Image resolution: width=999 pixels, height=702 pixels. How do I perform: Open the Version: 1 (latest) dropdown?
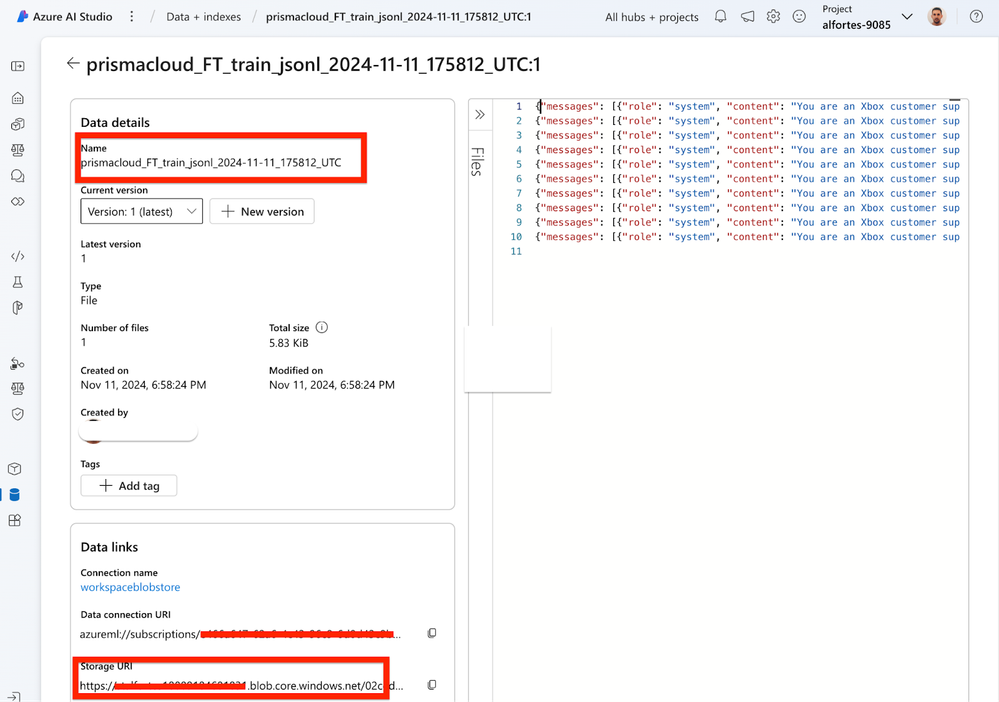[x=141, y=211]
